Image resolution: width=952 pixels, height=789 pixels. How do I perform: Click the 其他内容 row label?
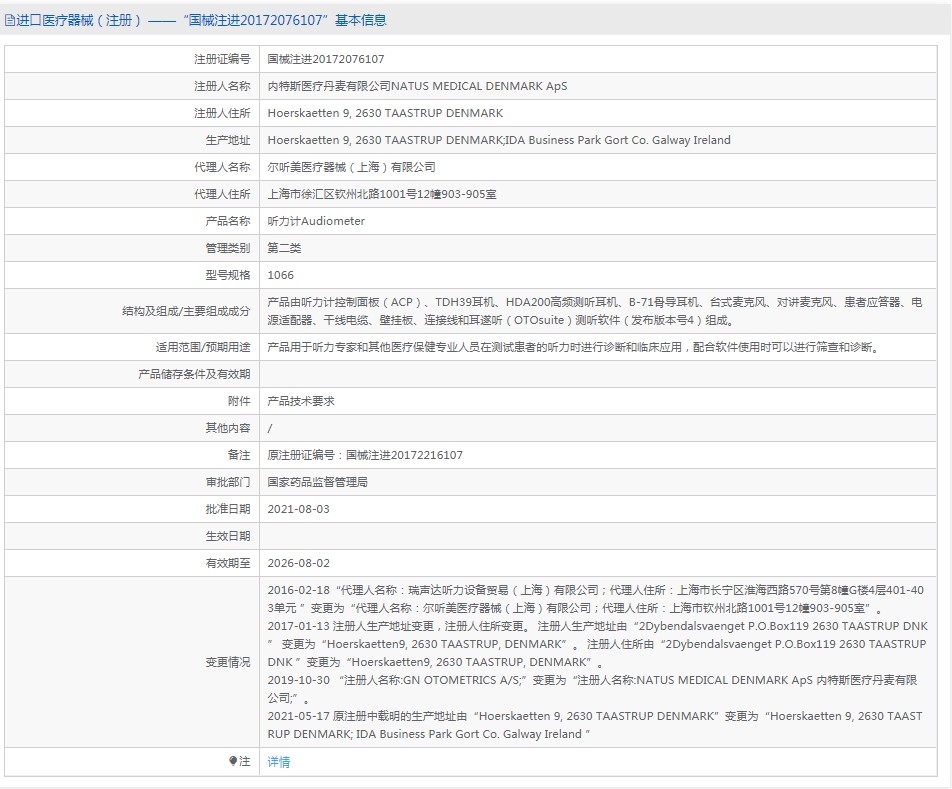228,428
